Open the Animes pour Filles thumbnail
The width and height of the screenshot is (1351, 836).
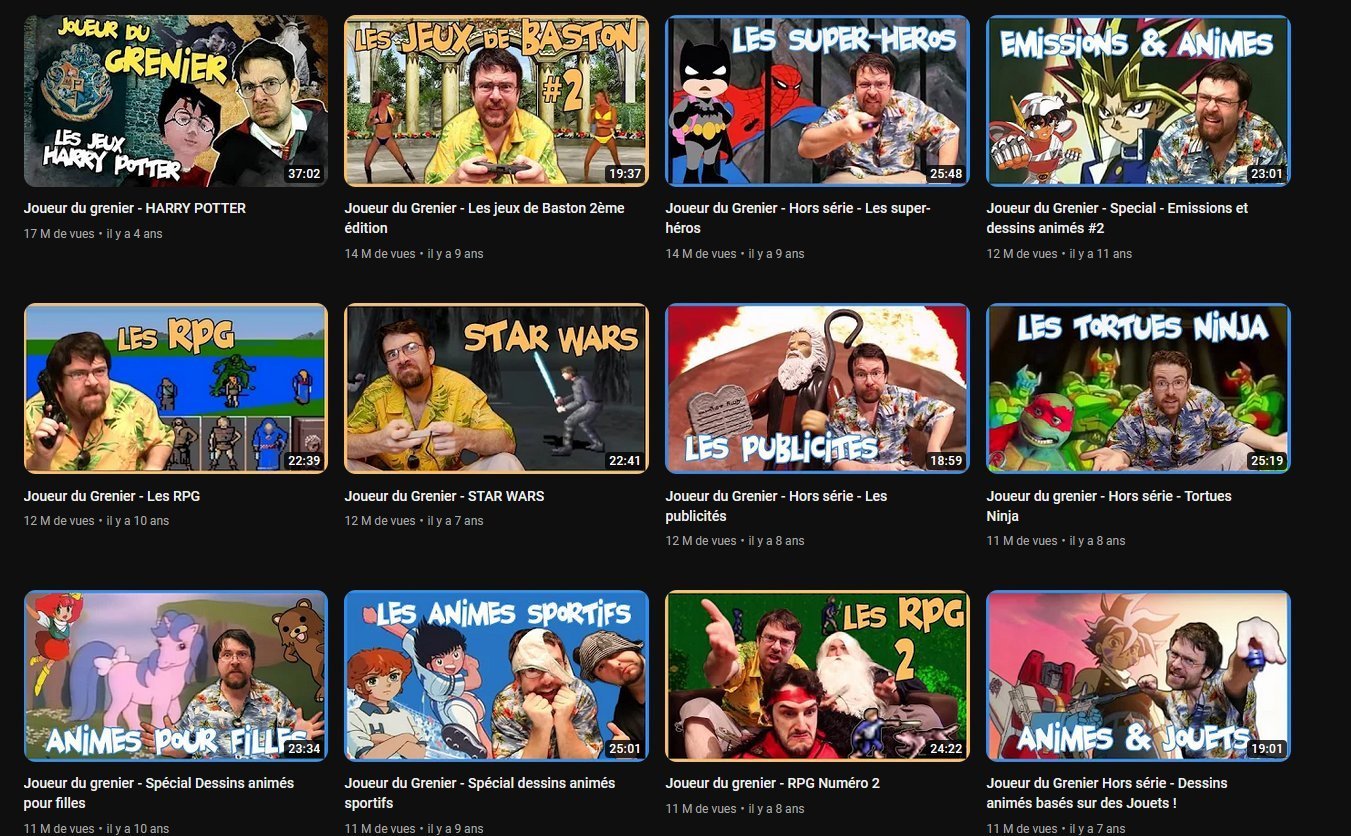point(176,676)
